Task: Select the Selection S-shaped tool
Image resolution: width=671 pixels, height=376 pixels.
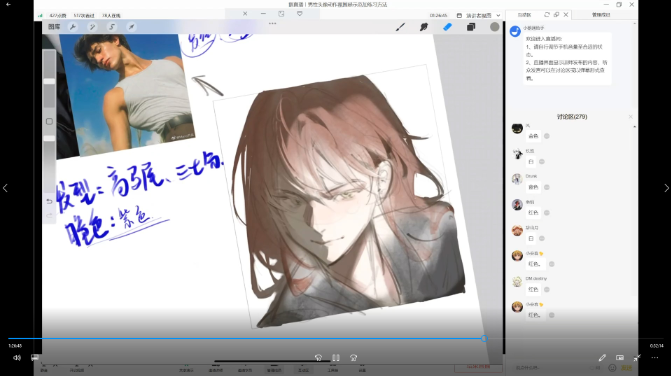Action: coord(112,27)
